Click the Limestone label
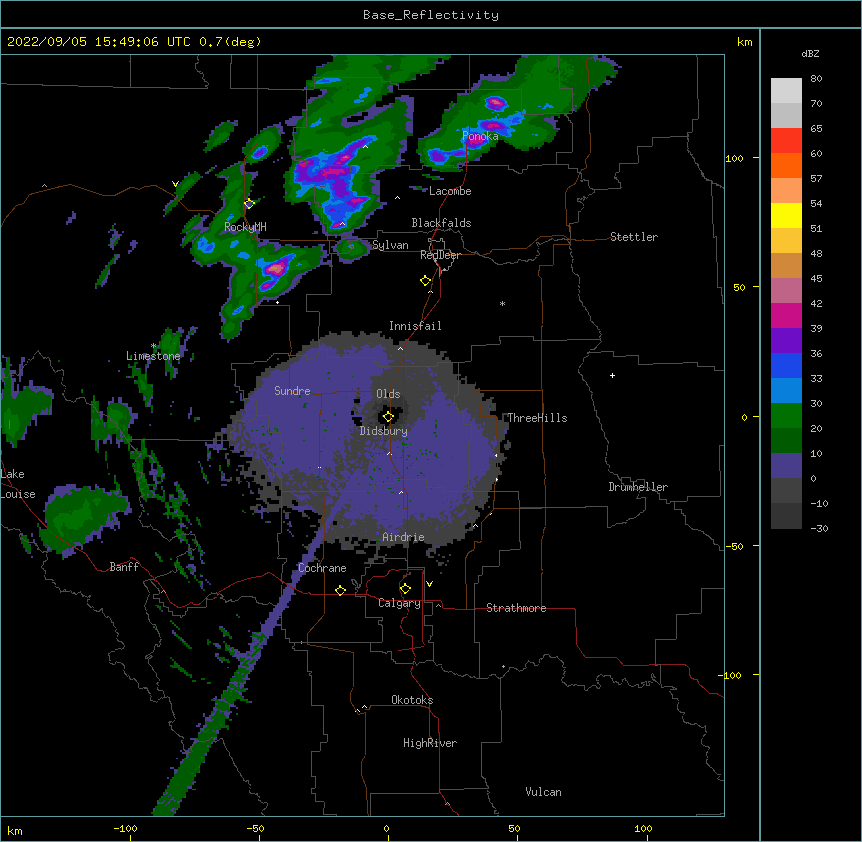The image size is (862, 842). click(153, 356)
